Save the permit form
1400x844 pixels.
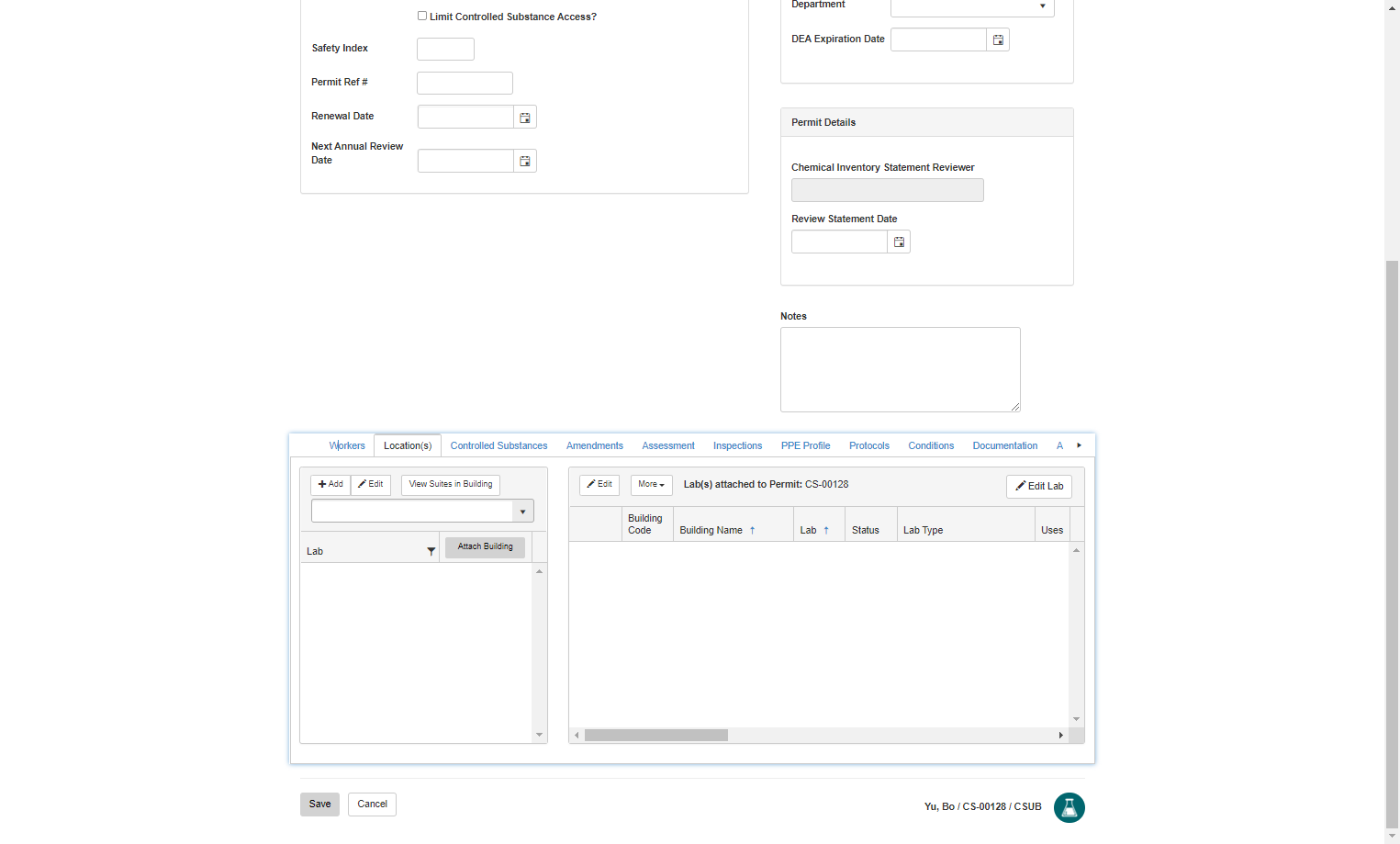(319, 805)
